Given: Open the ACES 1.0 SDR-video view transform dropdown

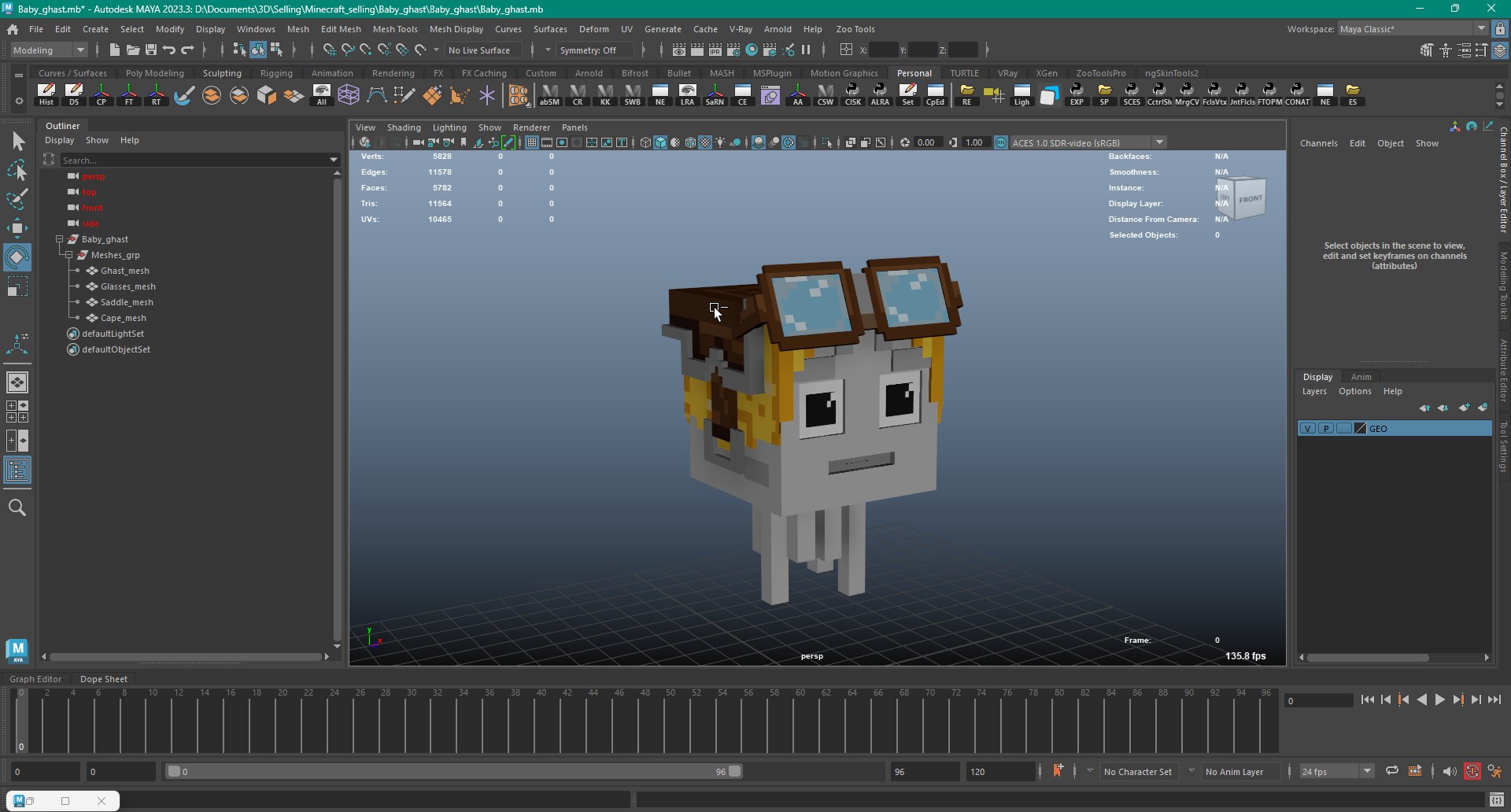Looking at the screenshot, I should click(1088, 142).
